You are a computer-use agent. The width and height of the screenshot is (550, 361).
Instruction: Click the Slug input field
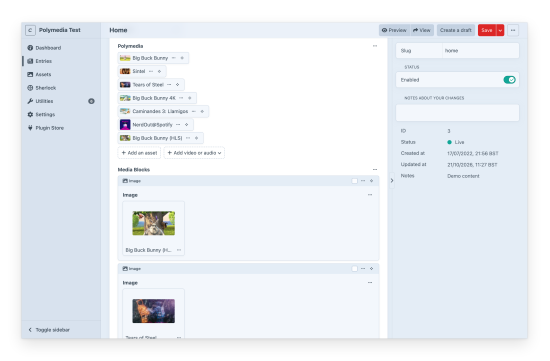pos(481,51)
